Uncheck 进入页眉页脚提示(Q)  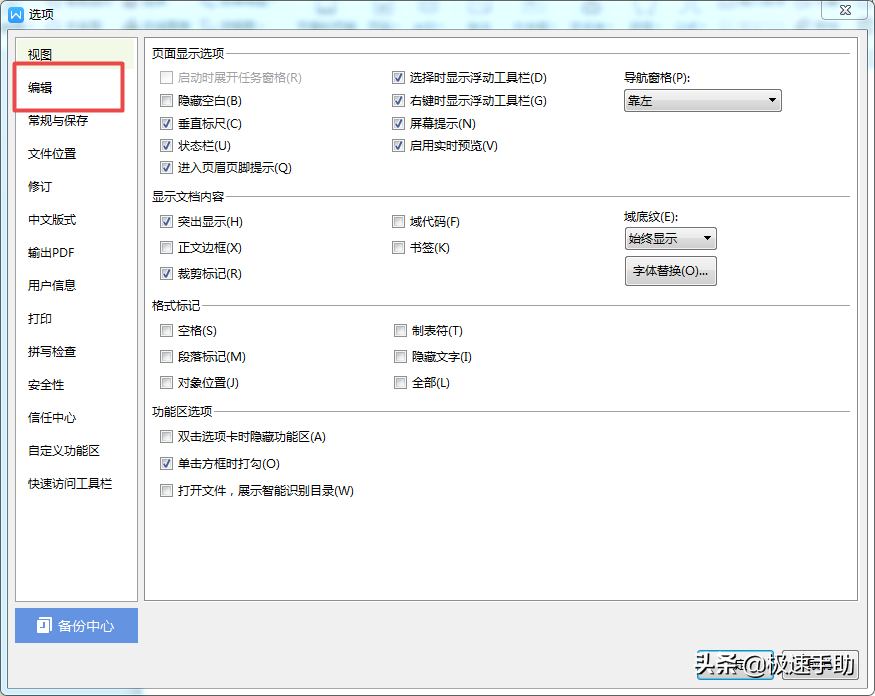pos(166,167)
